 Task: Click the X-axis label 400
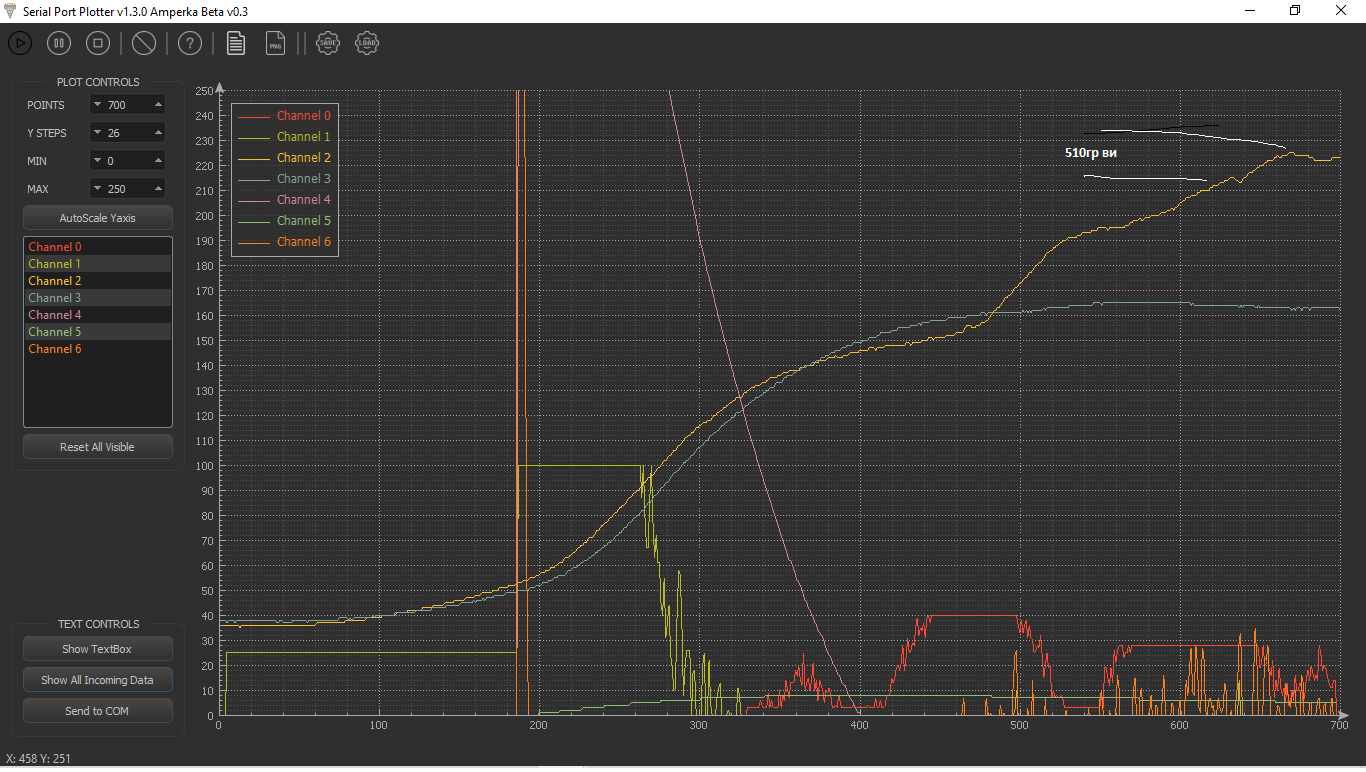point(858,726)
